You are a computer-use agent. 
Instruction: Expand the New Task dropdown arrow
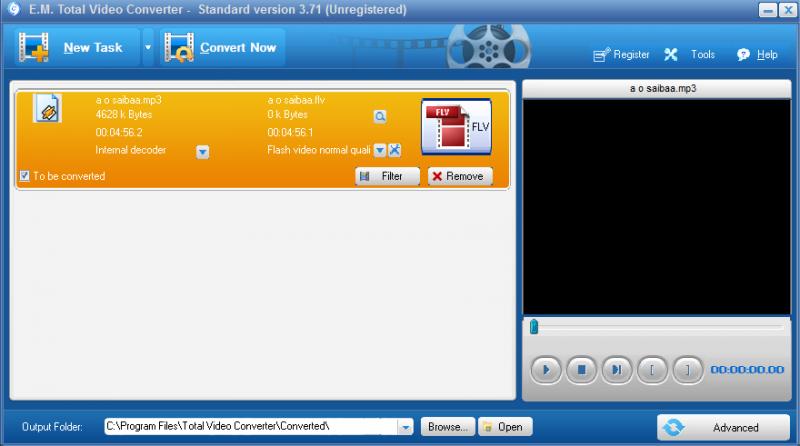click(x=148, y=47)
